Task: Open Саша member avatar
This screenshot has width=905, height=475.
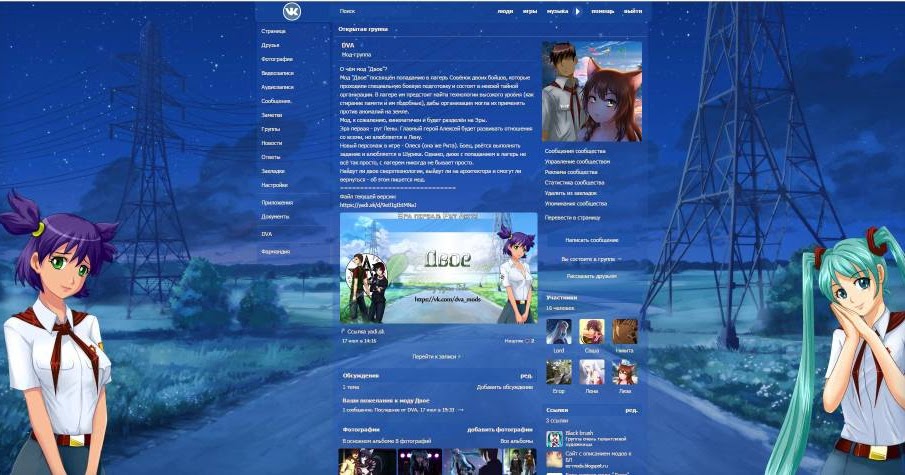Action: pyautogui.click(x=592, y=332)
